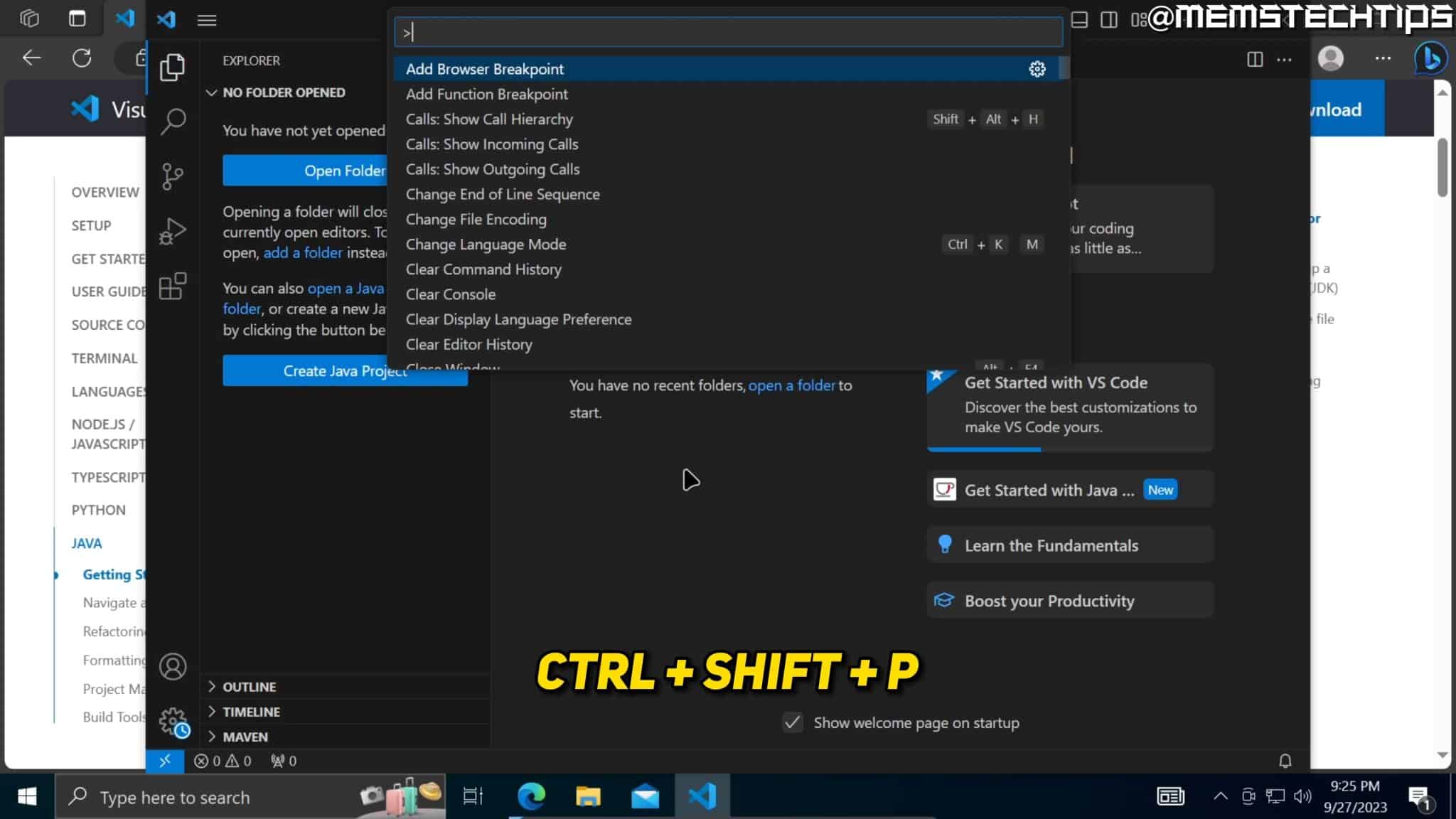This screenshot has height=819, width=1456.
Task: Refresh the browser page
Action: 82,58
